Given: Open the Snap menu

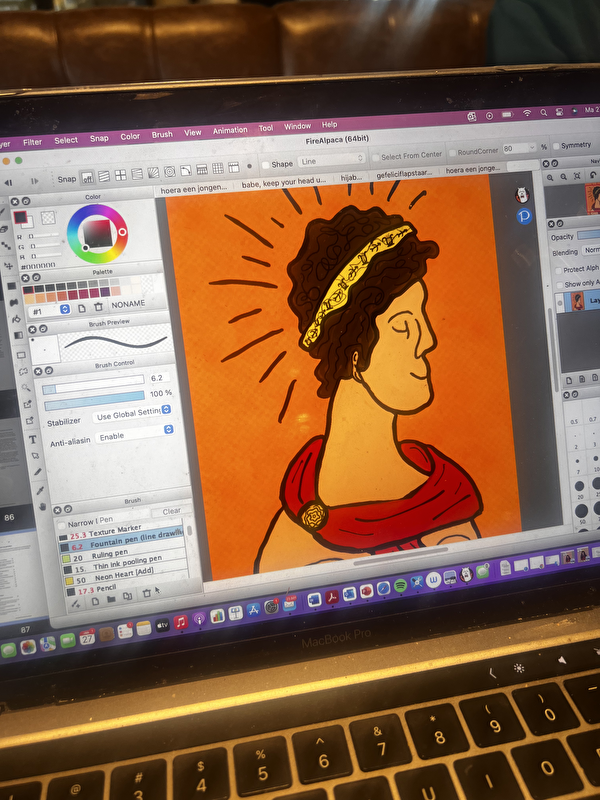Looking at the screenshot, I should tap(99, 138).
